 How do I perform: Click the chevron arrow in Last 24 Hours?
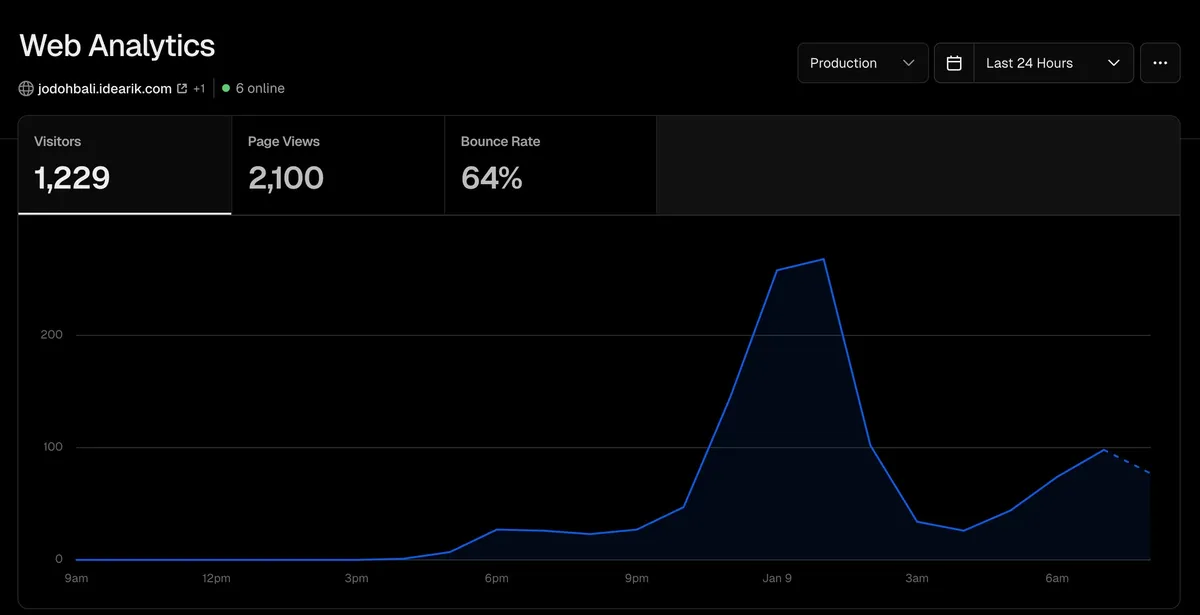1113,63
